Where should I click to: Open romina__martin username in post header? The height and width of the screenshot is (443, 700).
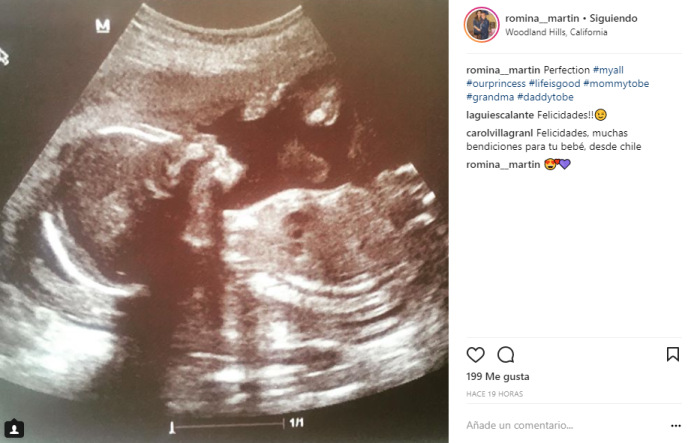[542, 18]
